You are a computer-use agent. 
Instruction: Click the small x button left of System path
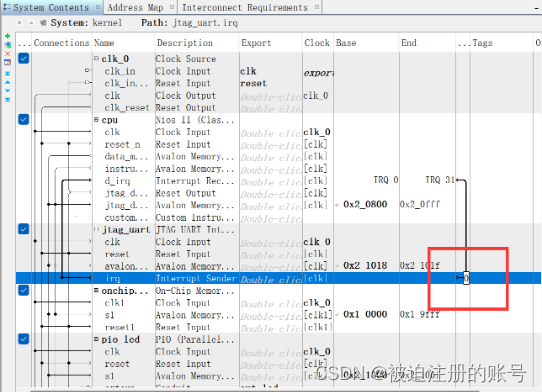tap(20, 23)
